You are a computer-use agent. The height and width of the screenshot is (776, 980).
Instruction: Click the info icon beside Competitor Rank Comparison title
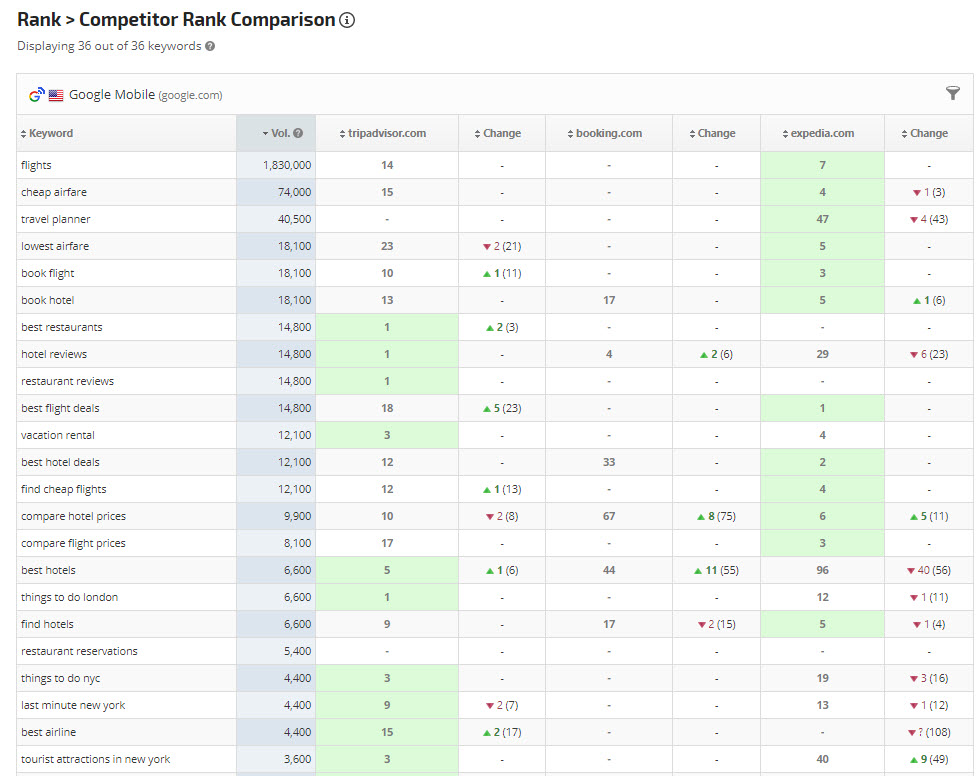(347, 20)
